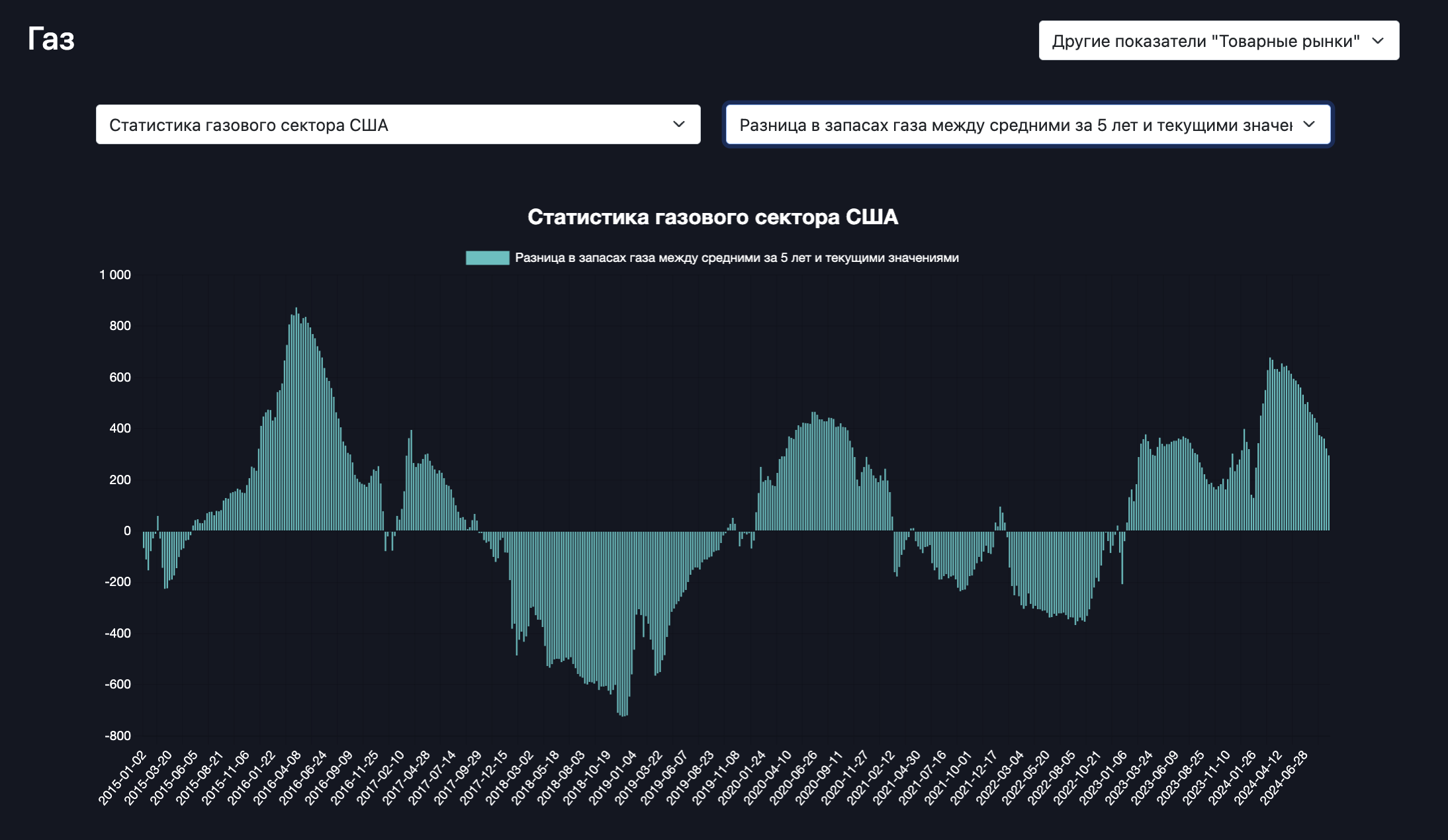Image resolution: width=1448 pixels, height=840 pixels.
Task: Click the x-axis date 2020-09-11
Action: [819, 778]
